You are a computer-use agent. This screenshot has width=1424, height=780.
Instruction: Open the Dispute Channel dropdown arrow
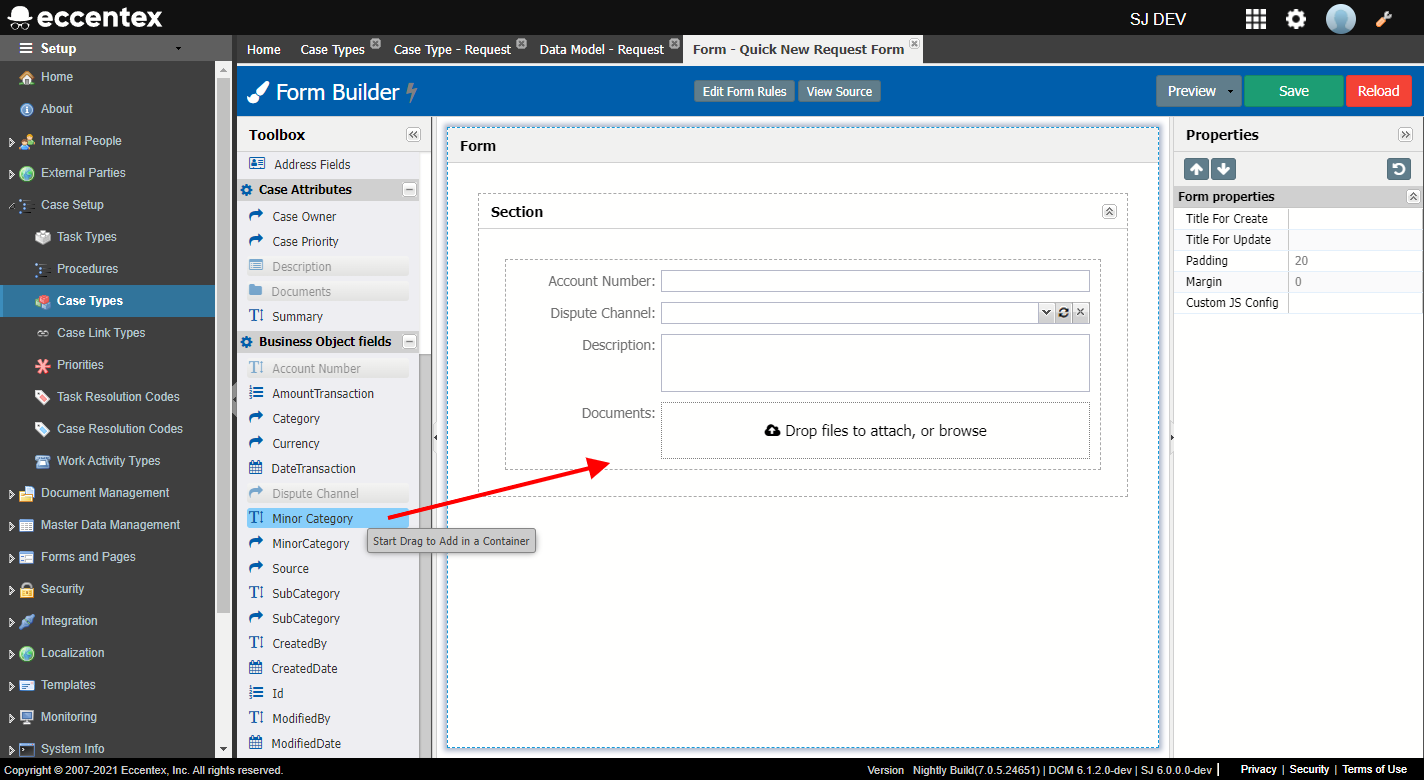[1046, 313]
